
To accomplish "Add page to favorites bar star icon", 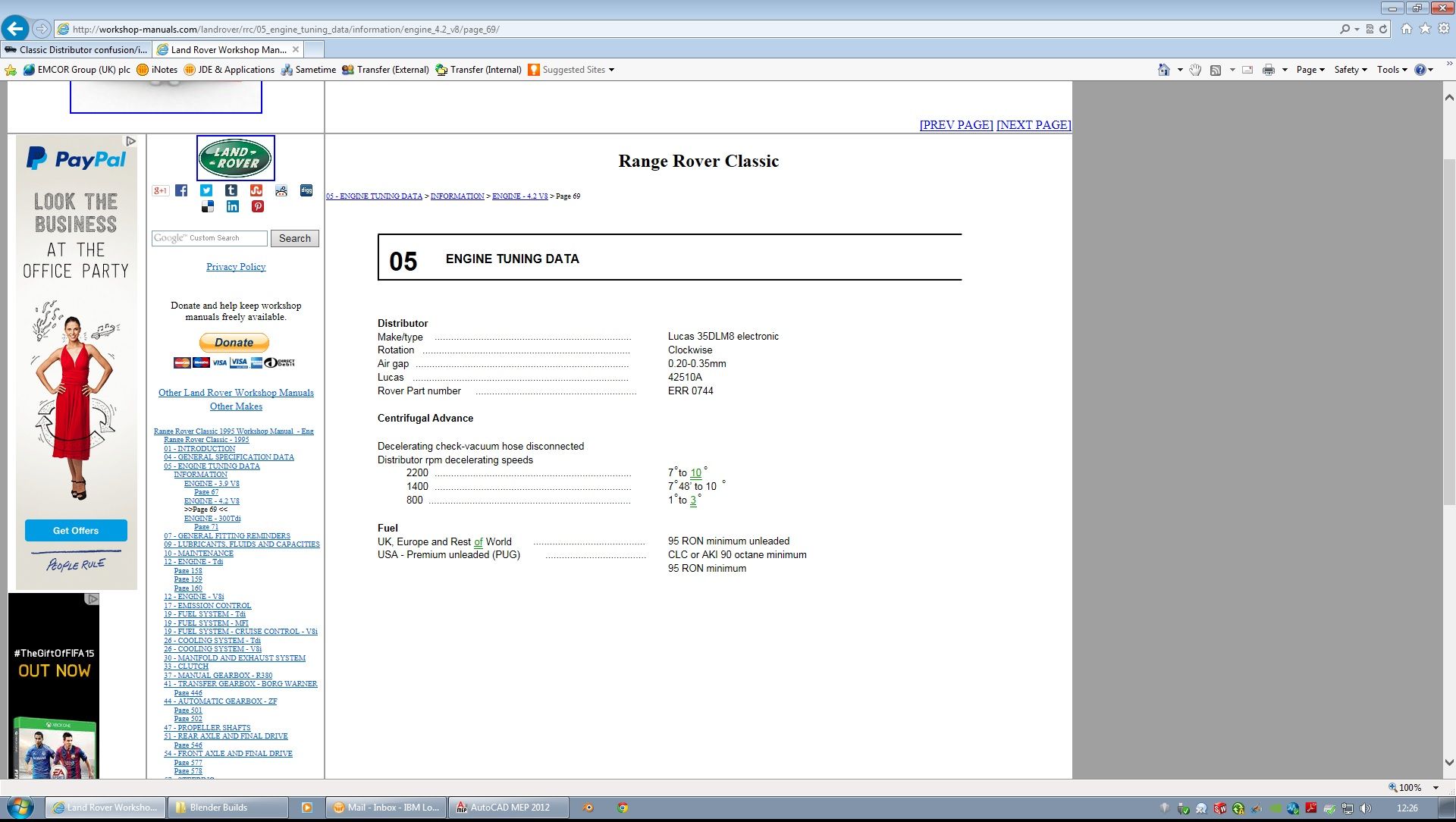I will (11, 70).
